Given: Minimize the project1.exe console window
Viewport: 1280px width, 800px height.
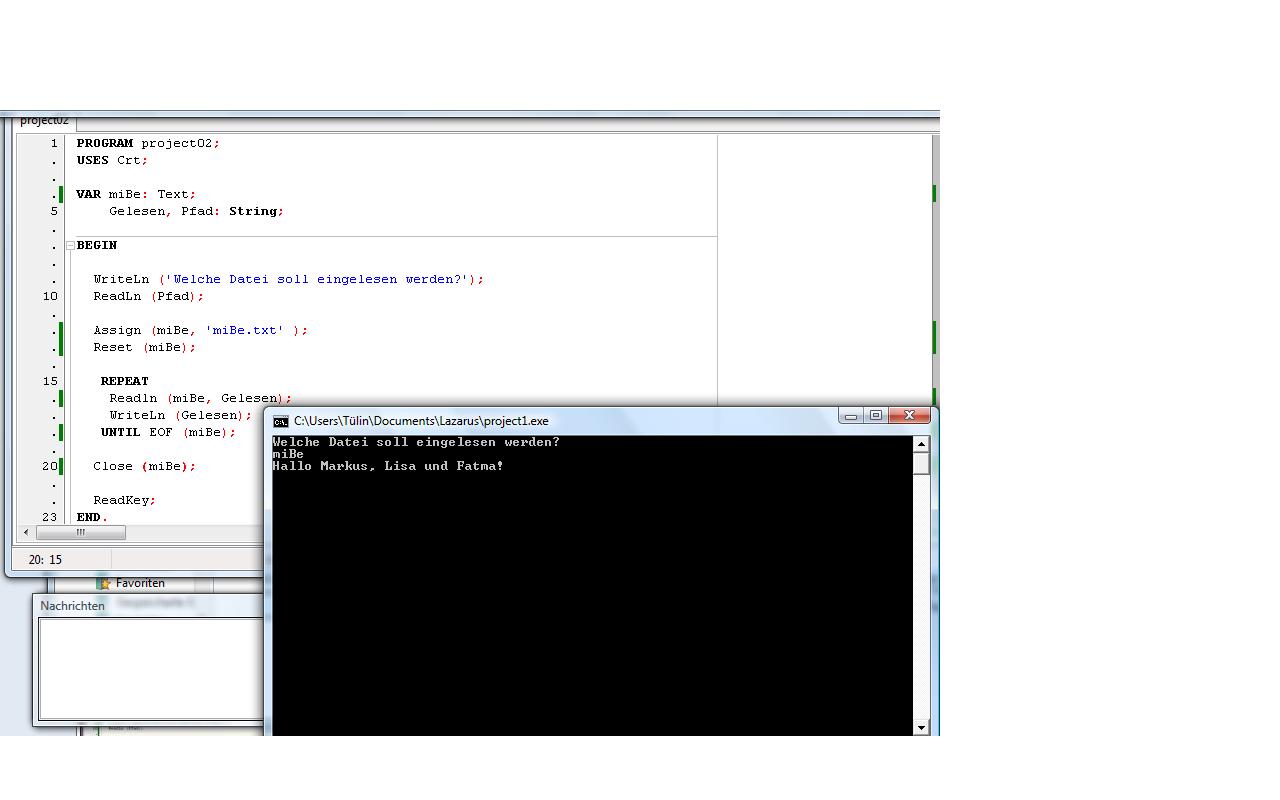Looking at the screenshot, I should click(851, 416).
